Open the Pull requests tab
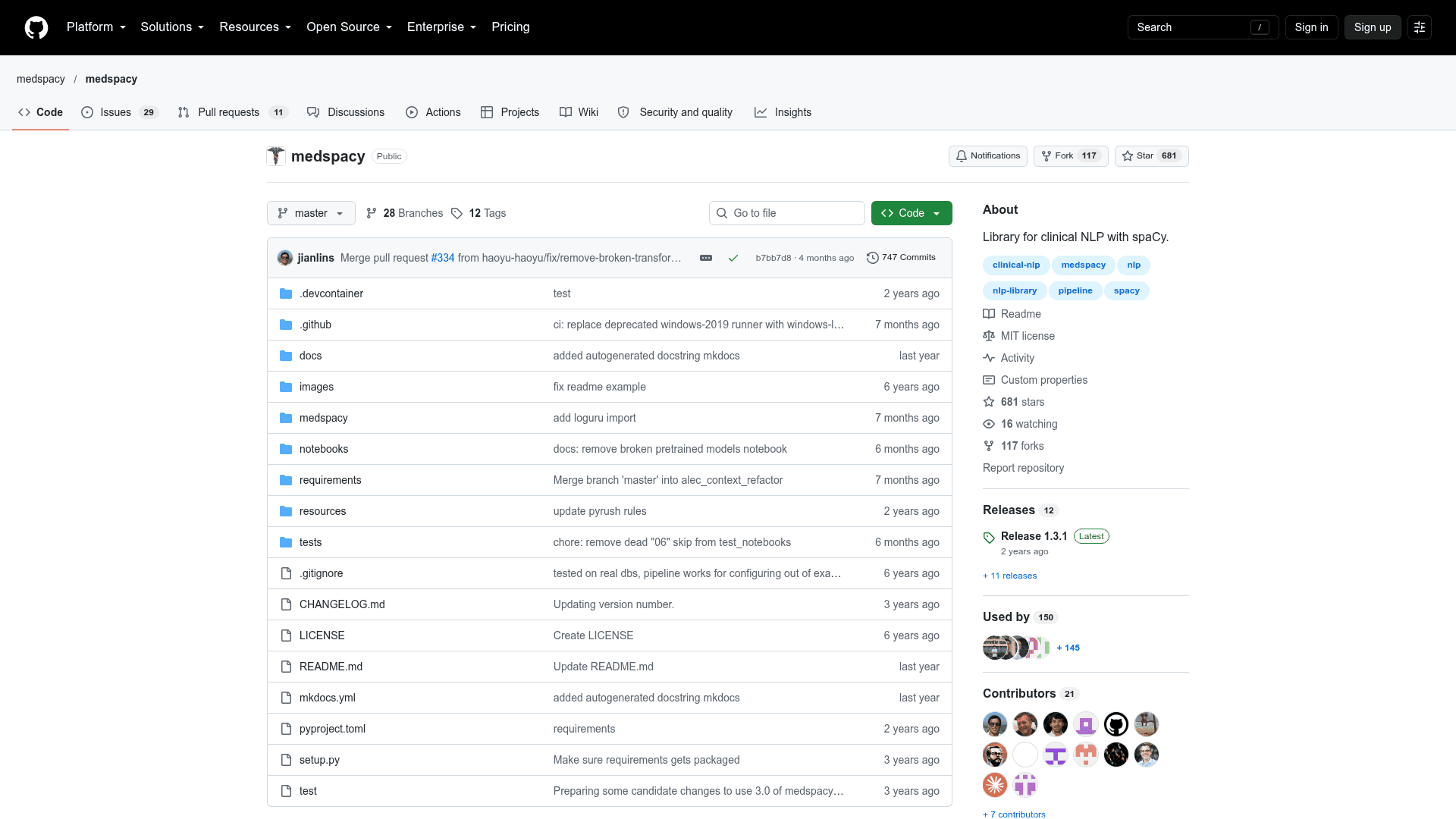Viewport: 1456px width, 819px height. (x=233, y=112)
